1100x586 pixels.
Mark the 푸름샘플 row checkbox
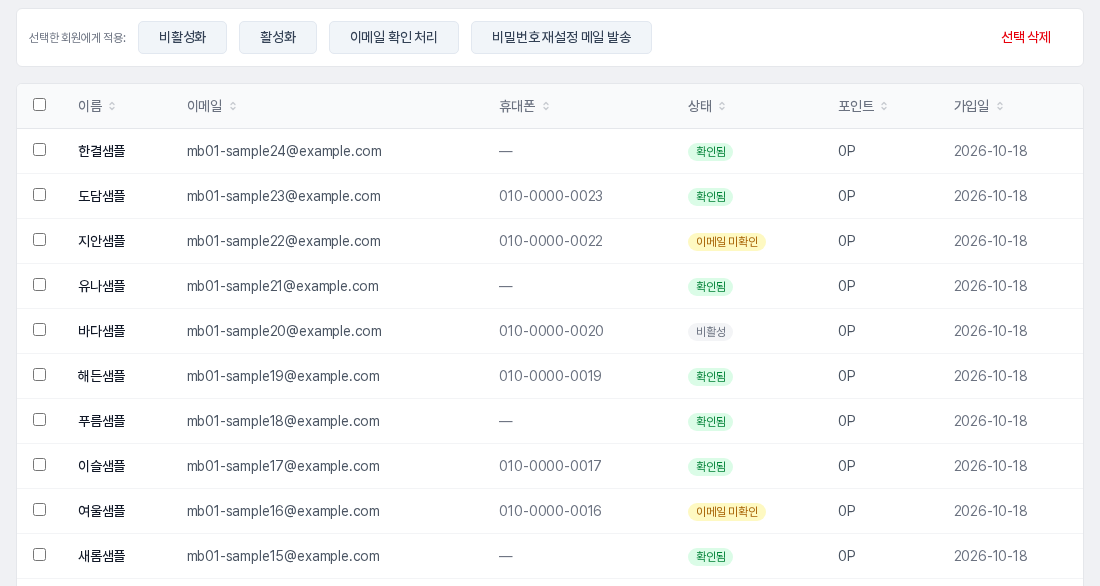40,419
